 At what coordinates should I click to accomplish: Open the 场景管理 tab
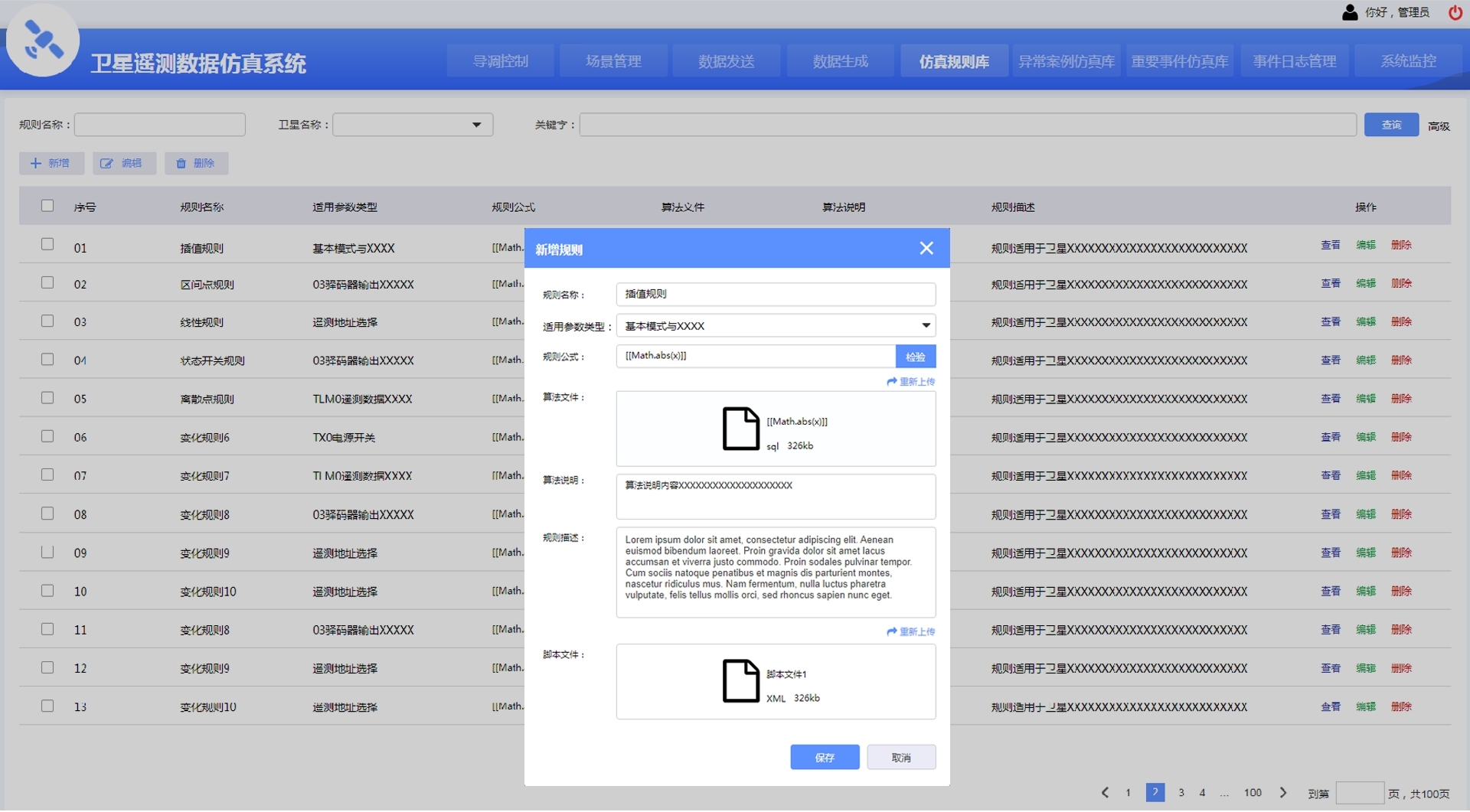click(x=614, y=61)
